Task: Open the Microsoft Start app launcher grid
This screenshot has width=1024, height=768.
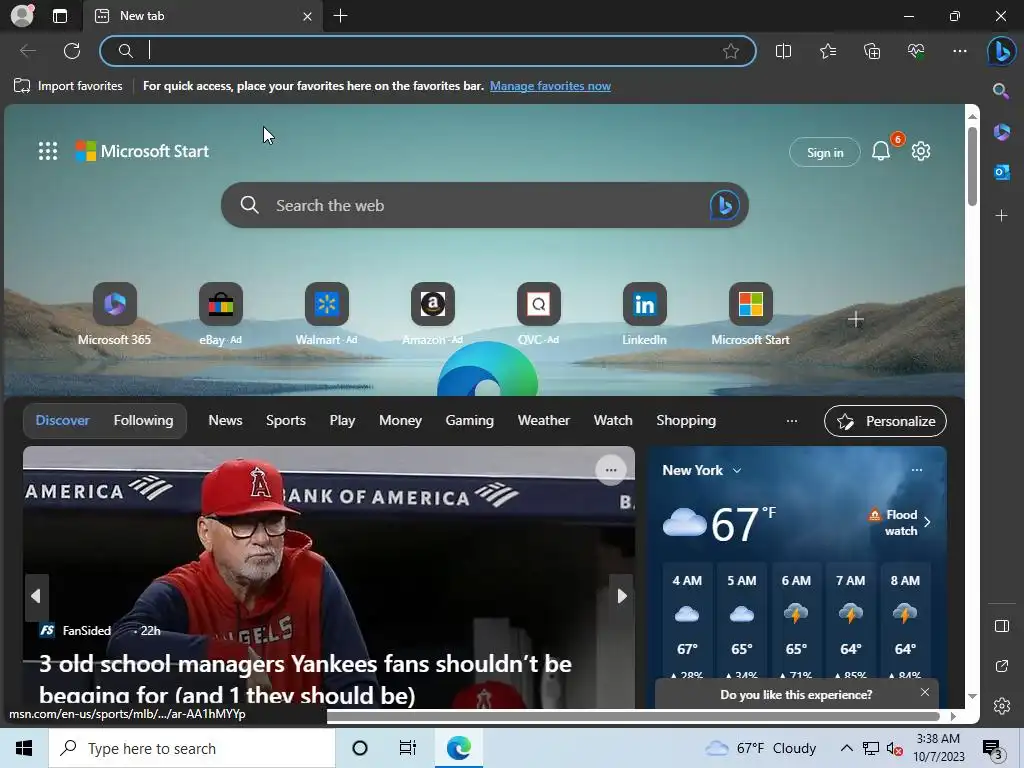Action: click(x=48, y=152)
